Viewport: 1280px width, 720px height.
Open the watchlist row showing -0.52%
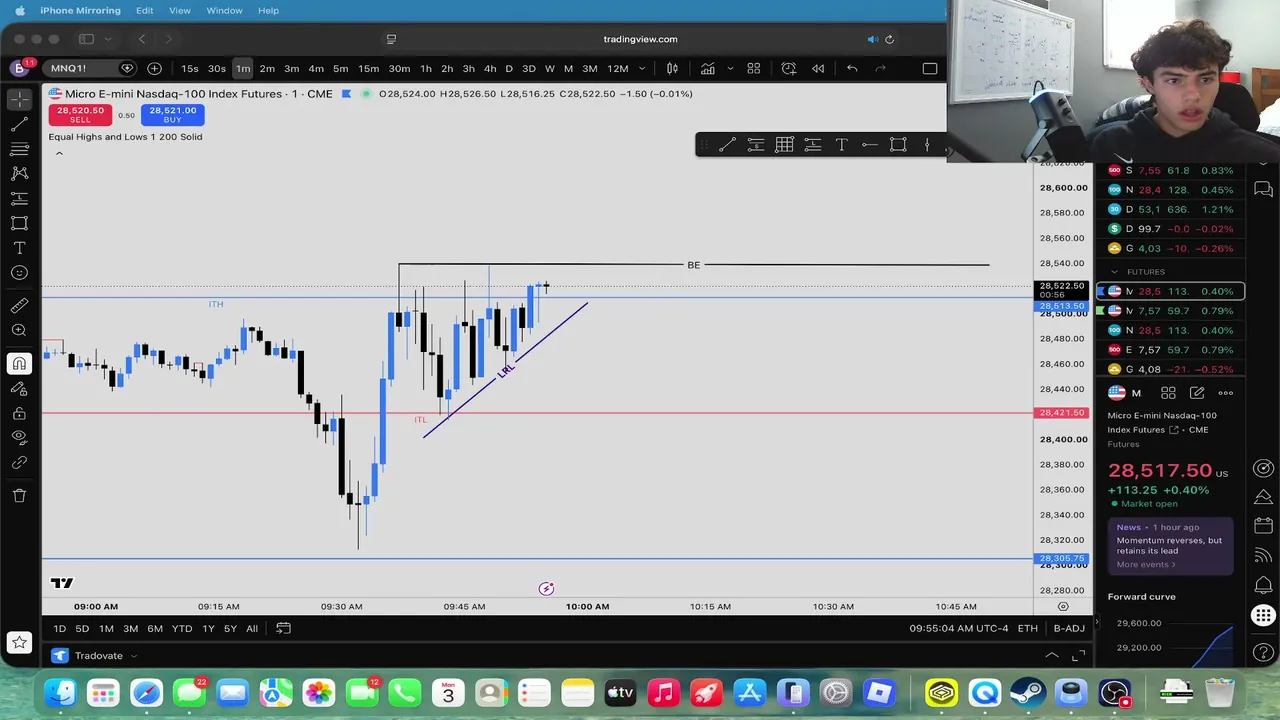coord(1171,369)
